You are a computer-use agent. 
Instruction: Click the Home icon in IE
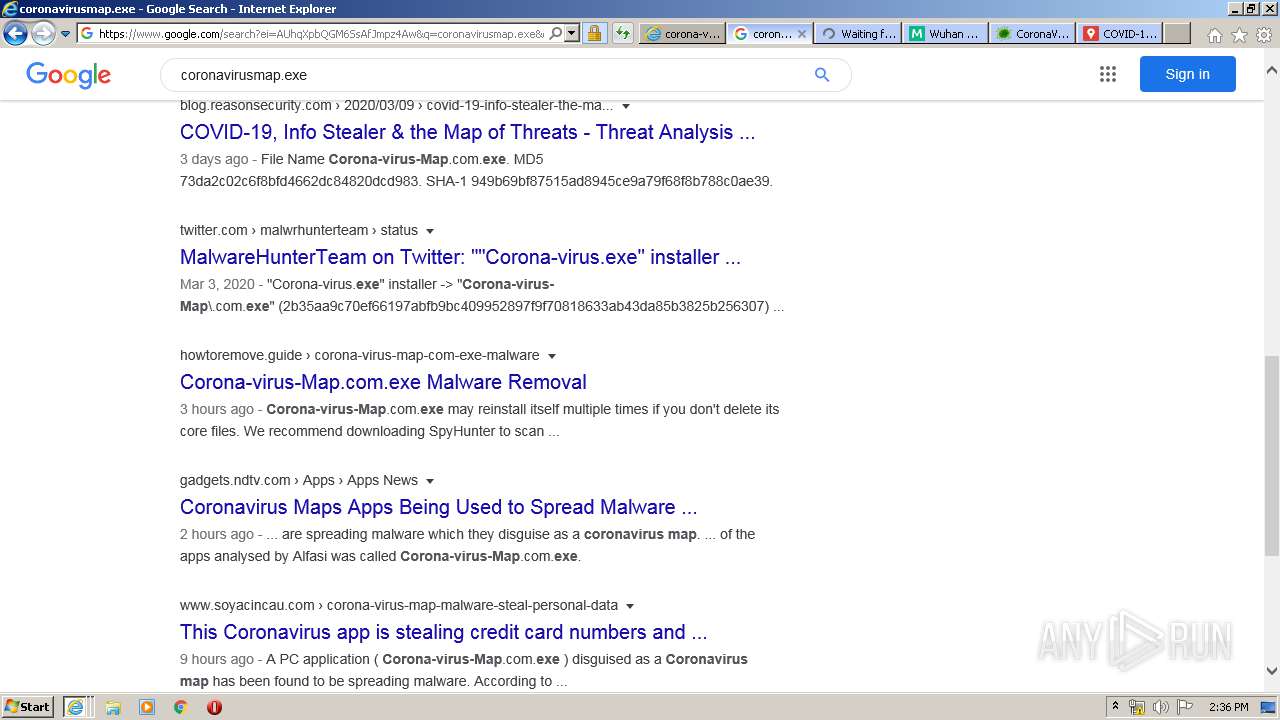tap(1214, 34)
